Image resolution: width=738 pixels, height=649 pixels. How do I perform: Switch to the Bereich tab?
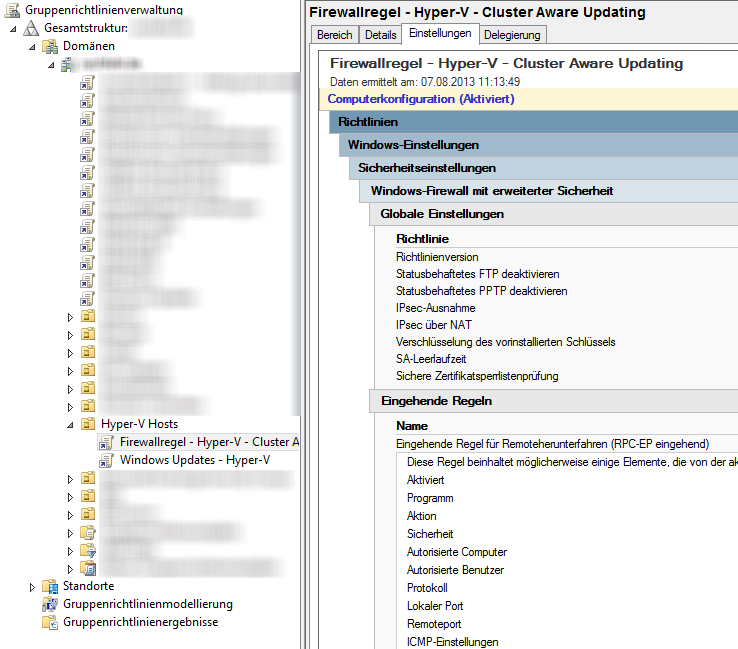(335, 35)
